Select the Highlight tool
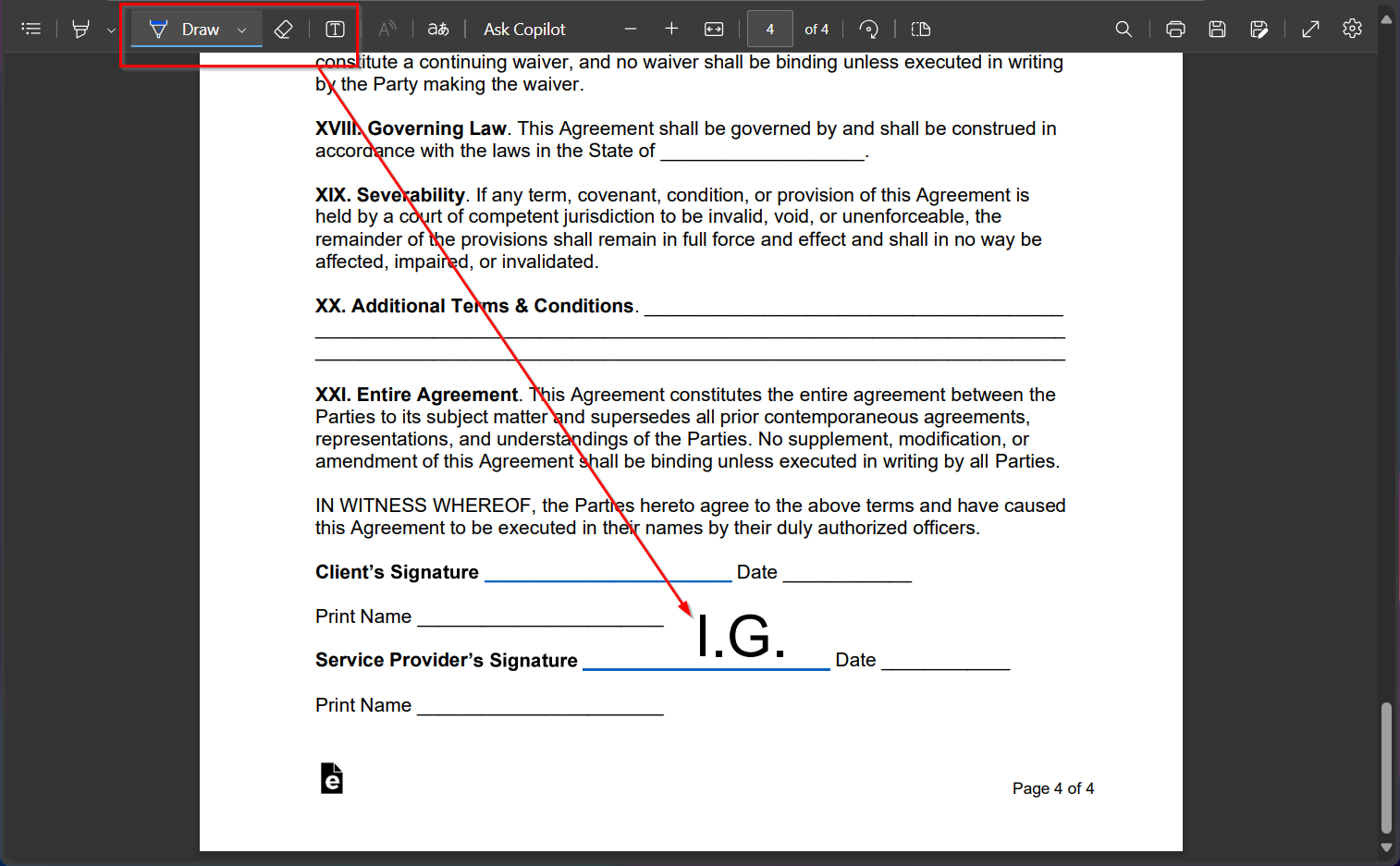The image size is (1400, 866). [81, 29]
